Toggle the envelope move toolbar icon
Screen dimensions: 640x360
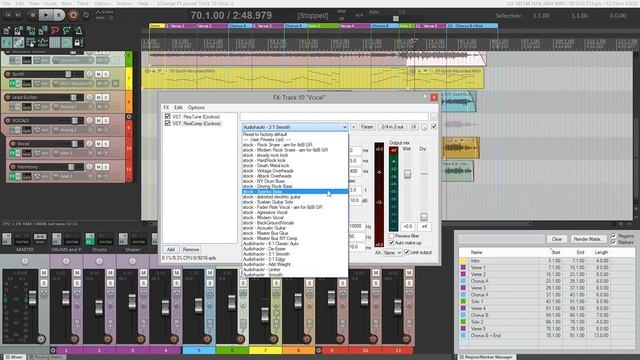(42, 42)
